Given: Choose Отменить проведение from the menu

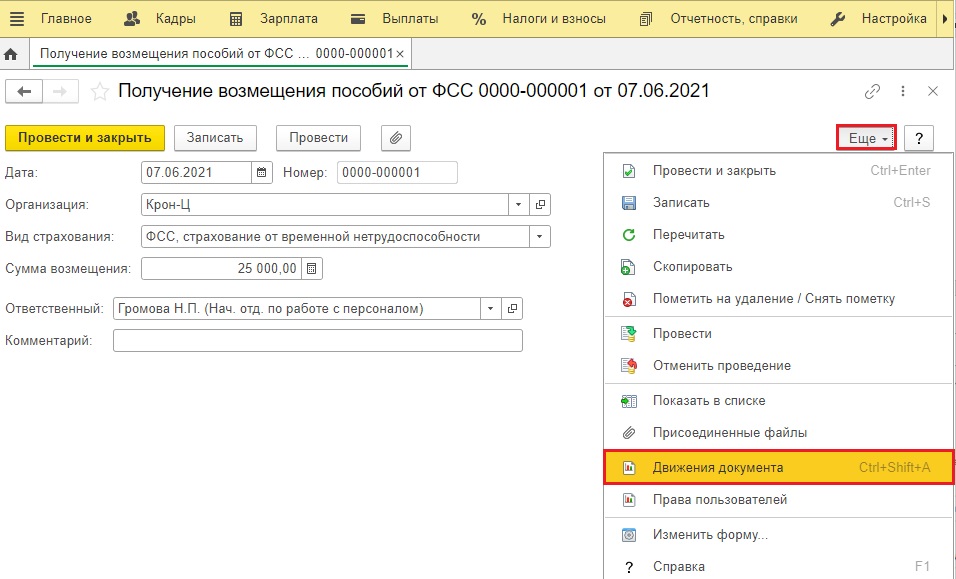Looking at the screenshot, I should pos(721,365).
